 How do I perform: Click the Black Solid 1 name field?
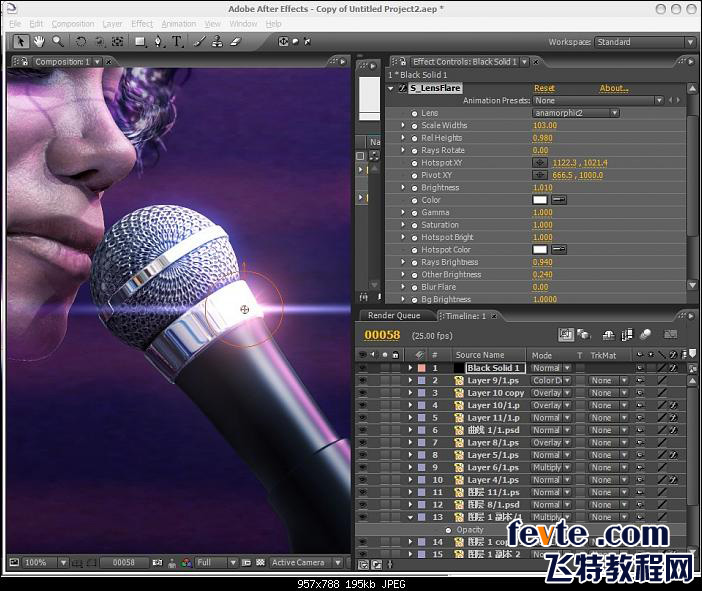[495, 368]
